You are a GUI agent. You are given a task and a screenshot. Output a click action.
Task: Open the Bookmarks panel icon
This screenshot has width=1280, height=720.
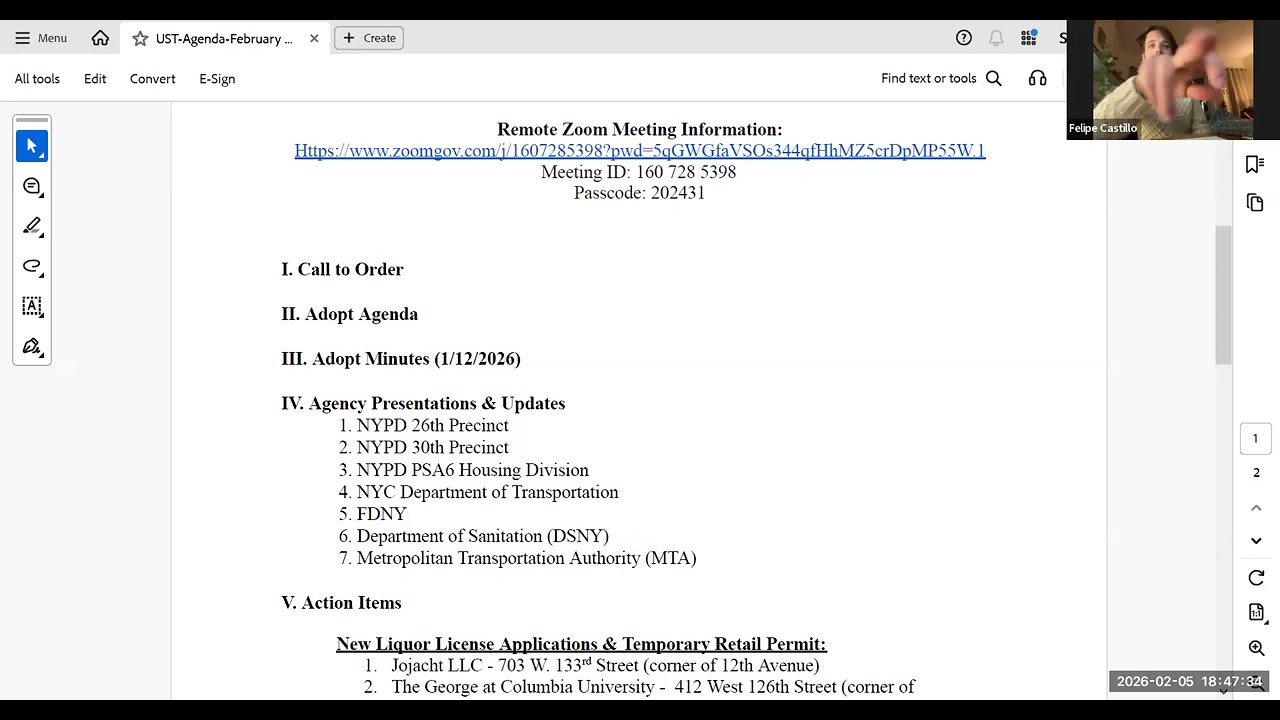pos(1256,164)
